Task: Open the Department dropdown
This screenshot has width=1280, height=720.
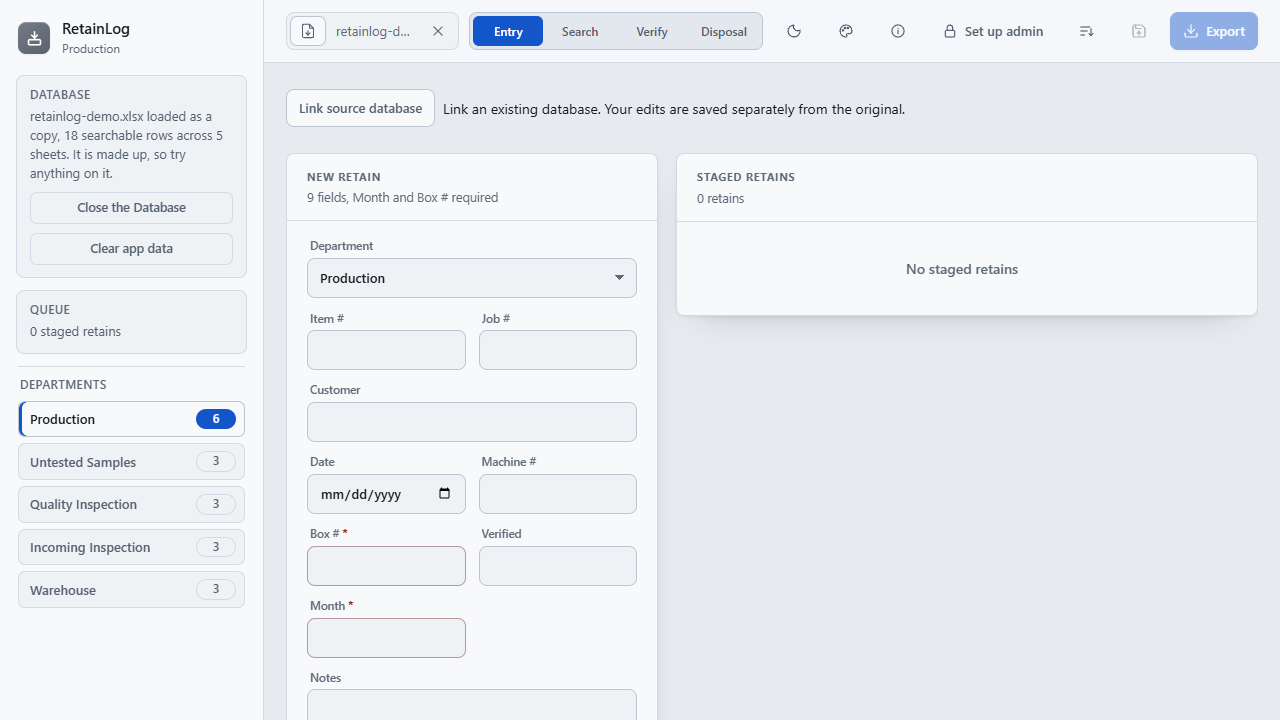Action: click(x=472, y=278)
